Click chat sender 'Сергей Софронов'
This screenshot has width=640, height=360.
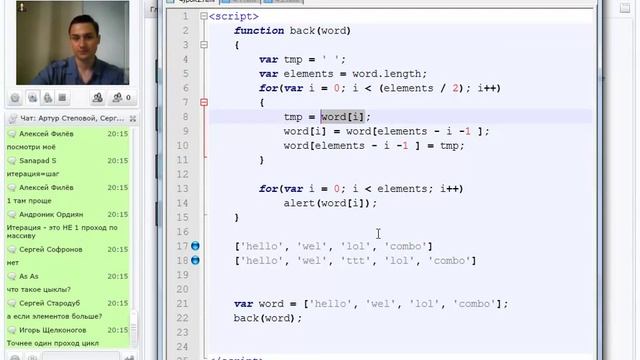[x=51, y=249]
